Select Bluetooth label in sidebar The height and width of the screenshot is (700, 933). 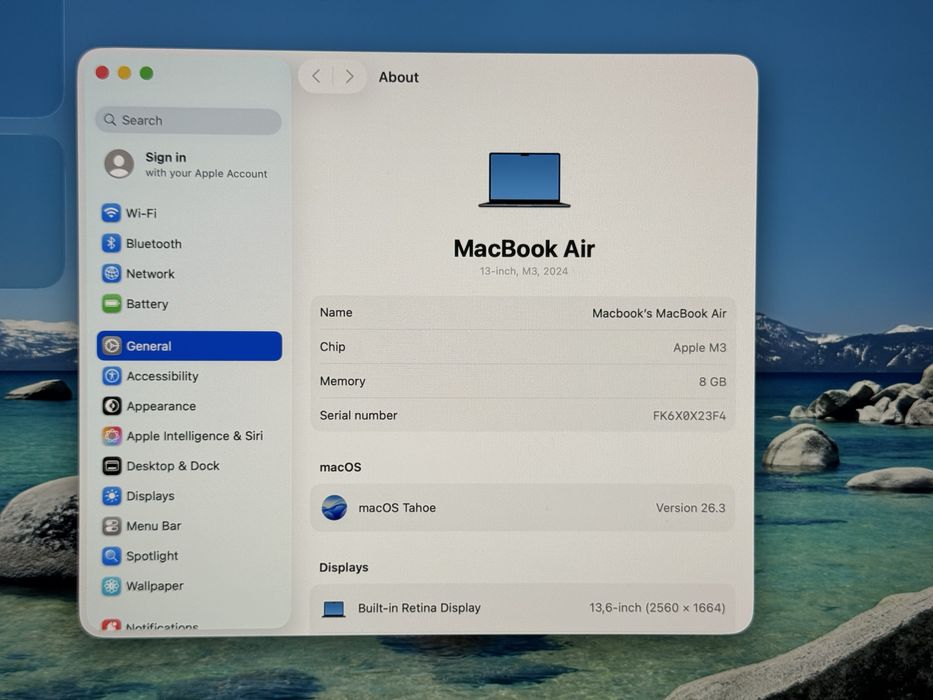pyautogui.click(x=154, y=243)
